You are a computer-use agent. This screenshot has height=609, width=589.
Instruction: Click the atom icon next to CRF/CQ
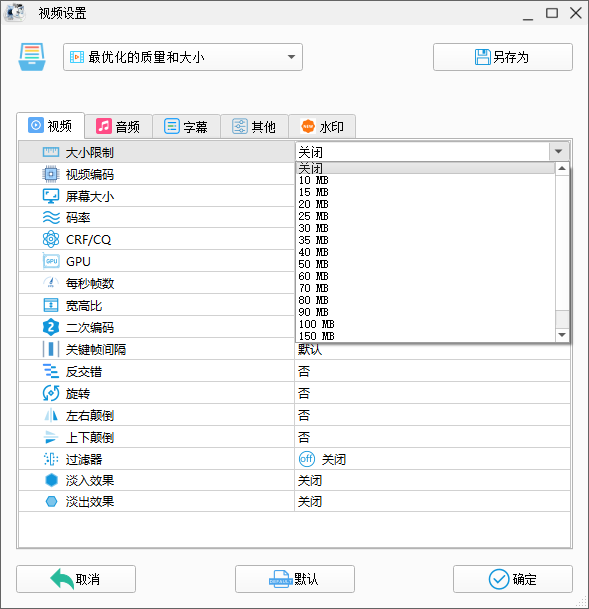click(51, 239)
